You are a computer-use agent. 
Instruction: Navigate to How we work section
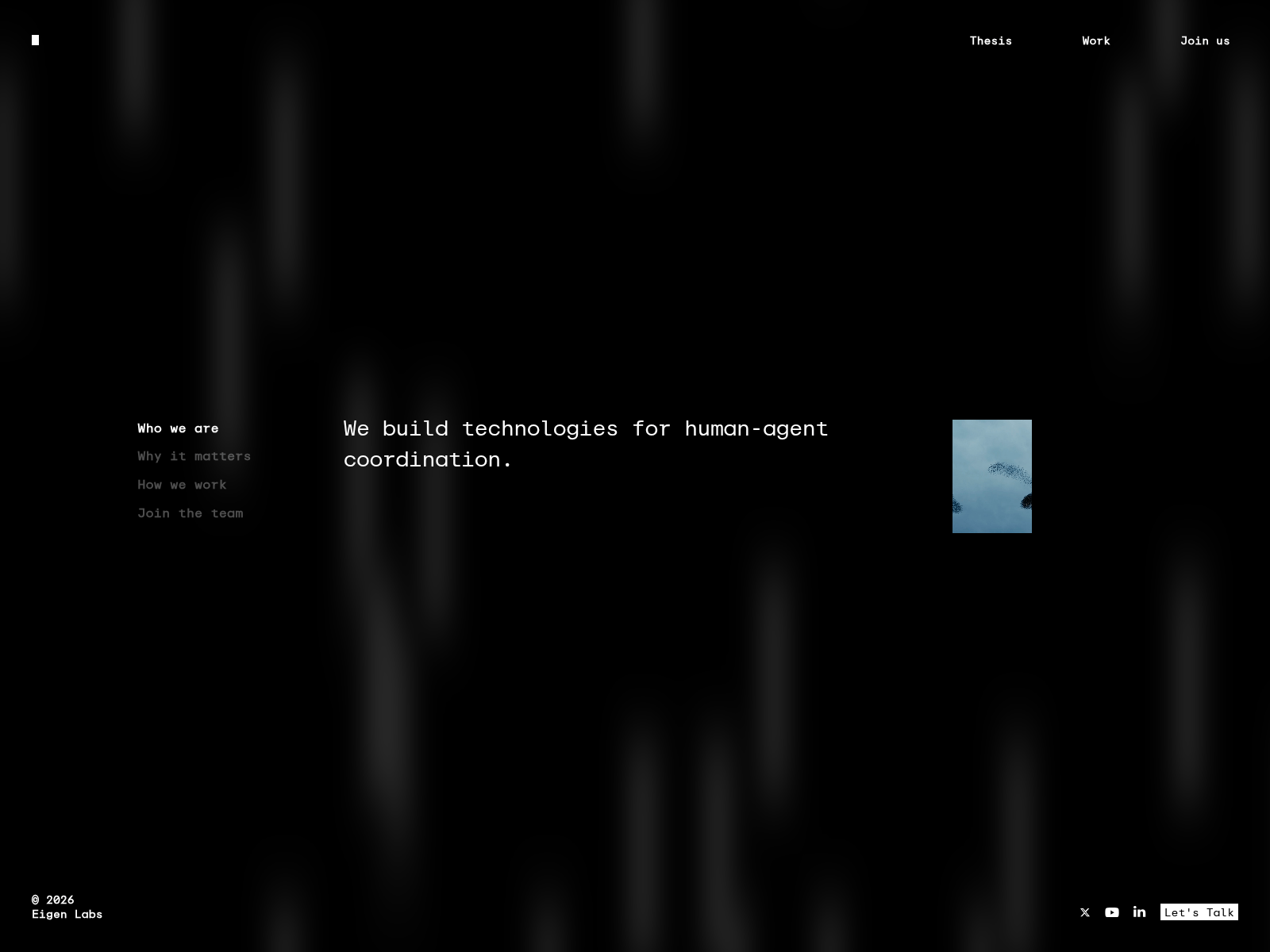[x=182, y=485]
